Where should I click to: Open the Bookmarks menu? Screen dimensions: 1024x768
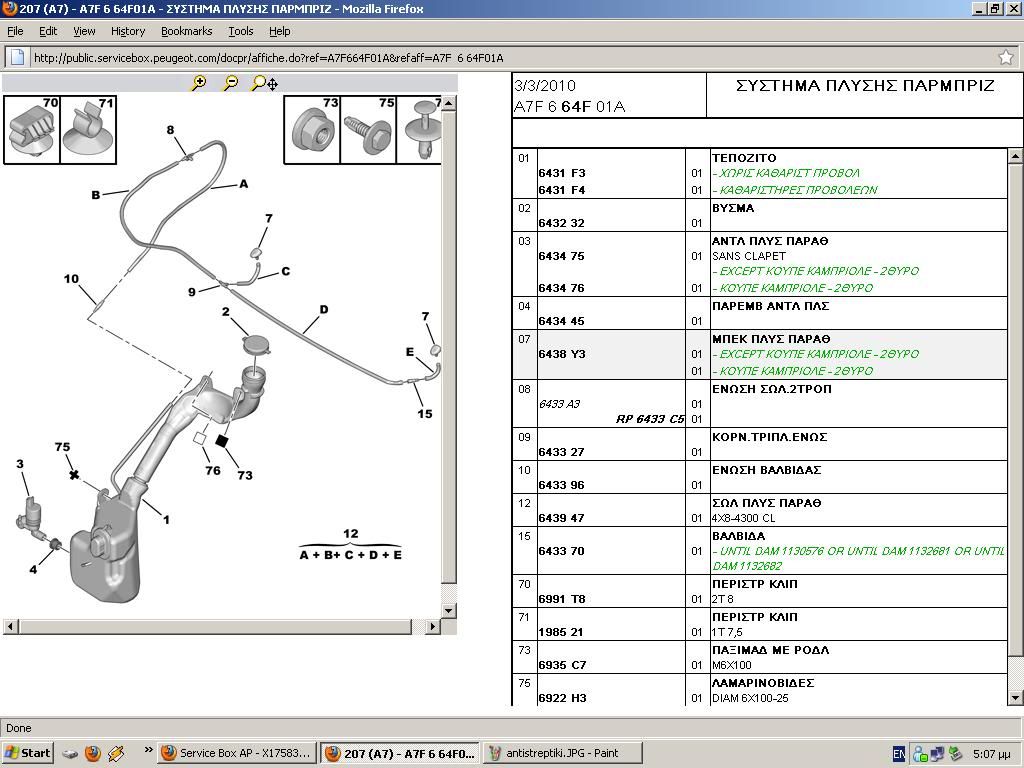pyautogui.click(x=187, y=31)
